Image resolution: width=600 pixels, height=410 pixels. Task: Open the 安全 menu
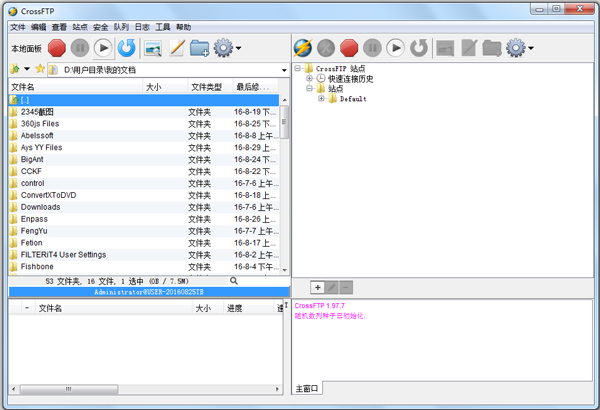point(101,27)
